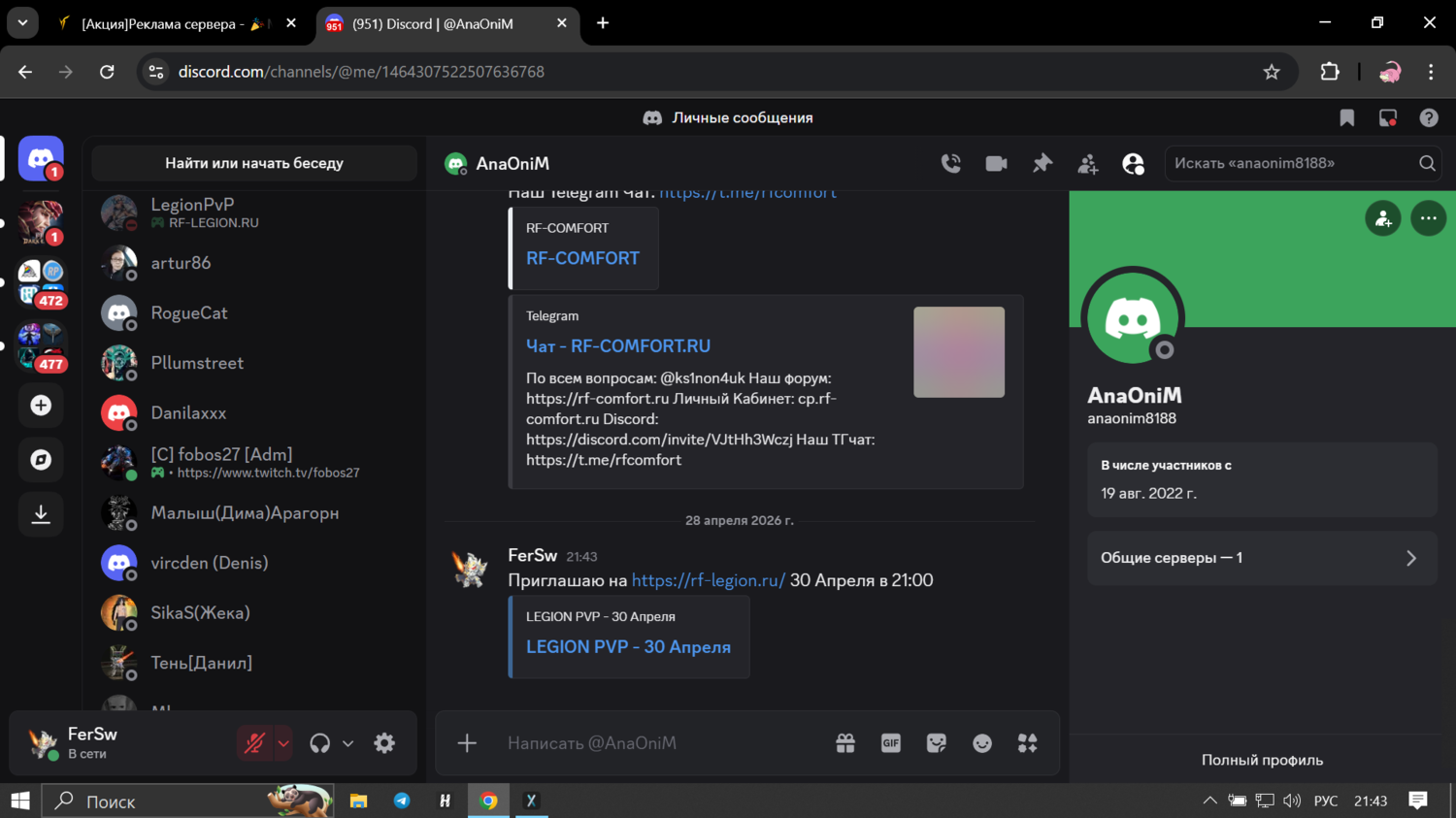Viewport: 1456px width, 818px height.
Task: Open Pllumstreet conversation
Action: point(254,363)
